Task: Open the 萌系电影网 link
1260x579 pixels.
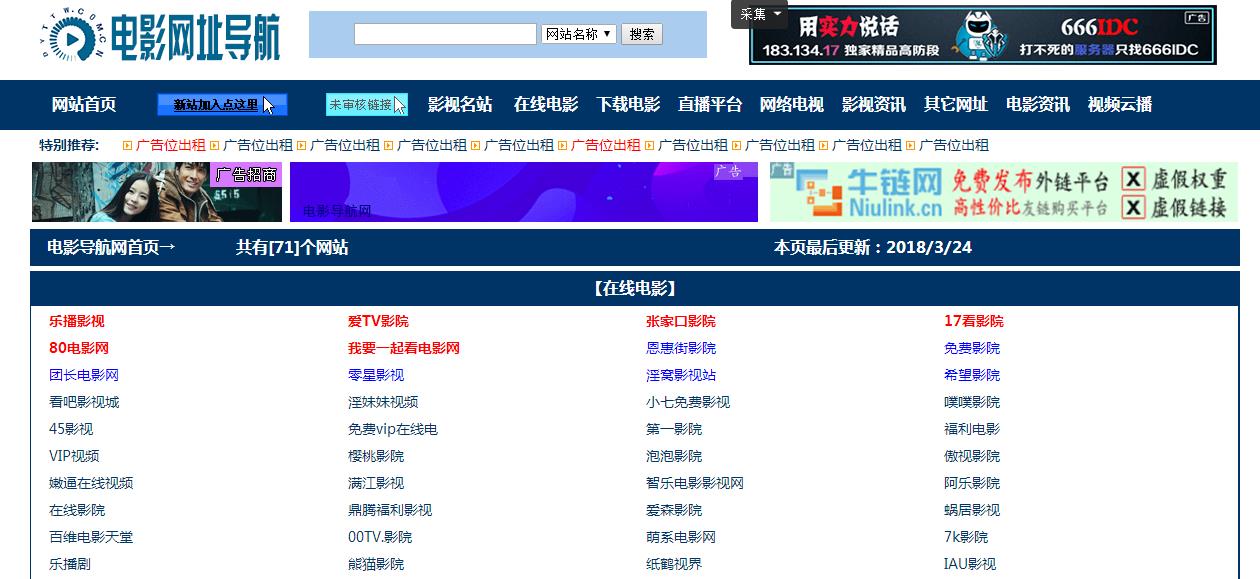Action: click(681, 537)
